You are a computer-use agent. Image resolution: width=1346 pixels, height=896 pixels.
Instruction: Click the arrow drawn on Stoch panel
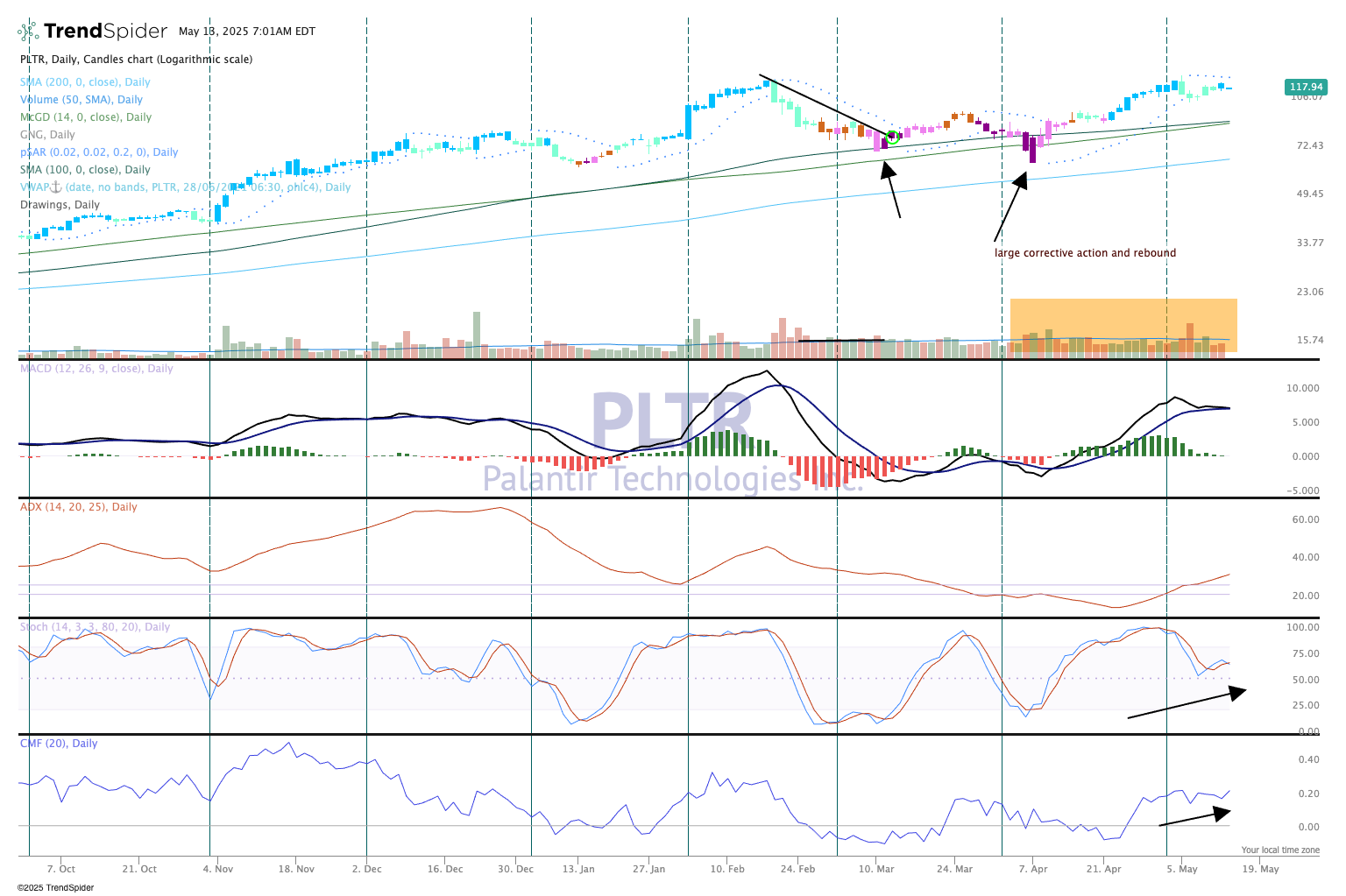(1185, 705)
